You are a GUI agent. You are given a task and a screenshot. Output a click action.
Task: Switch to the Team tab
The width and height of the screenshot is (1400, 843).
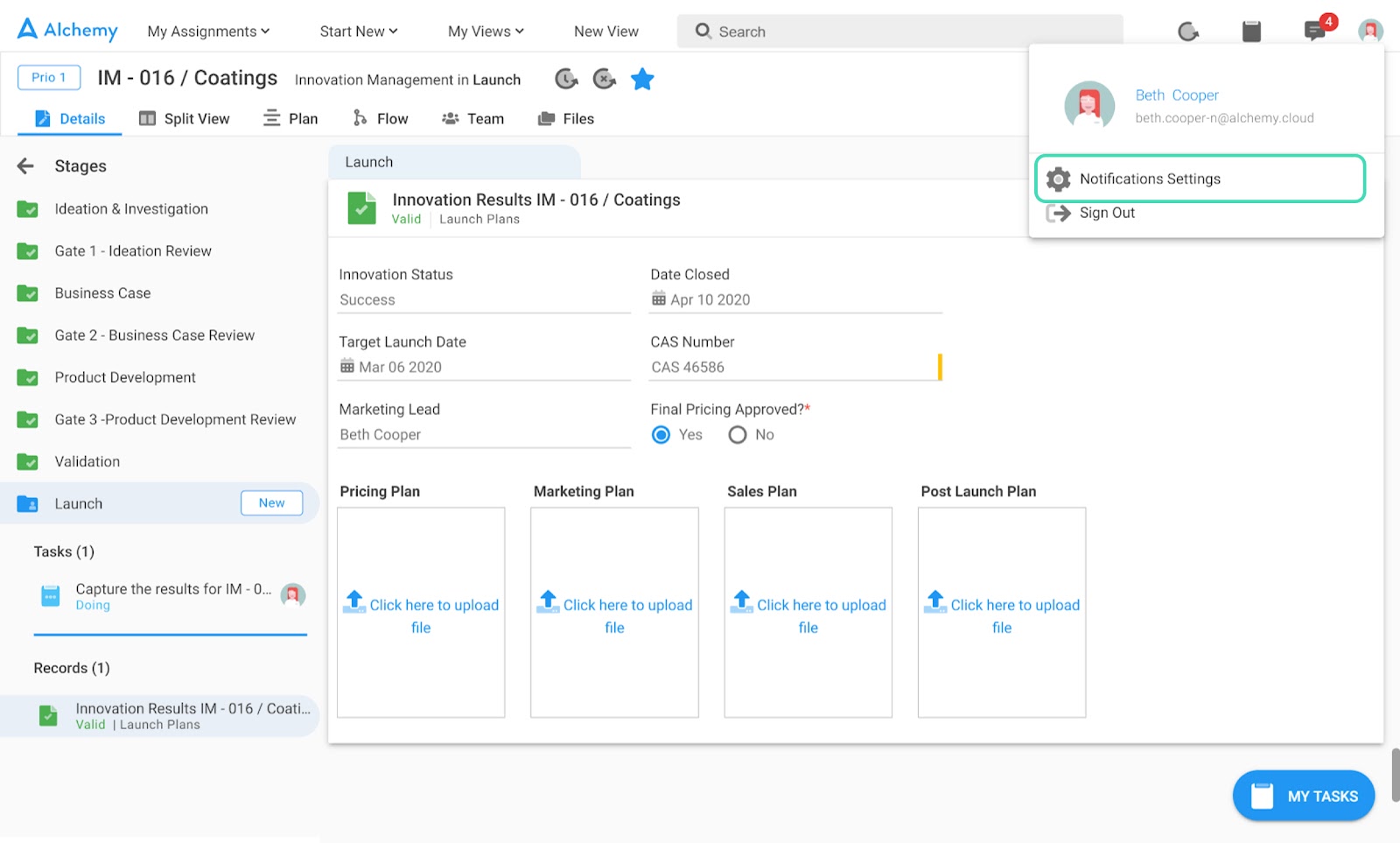coord(473,119)
